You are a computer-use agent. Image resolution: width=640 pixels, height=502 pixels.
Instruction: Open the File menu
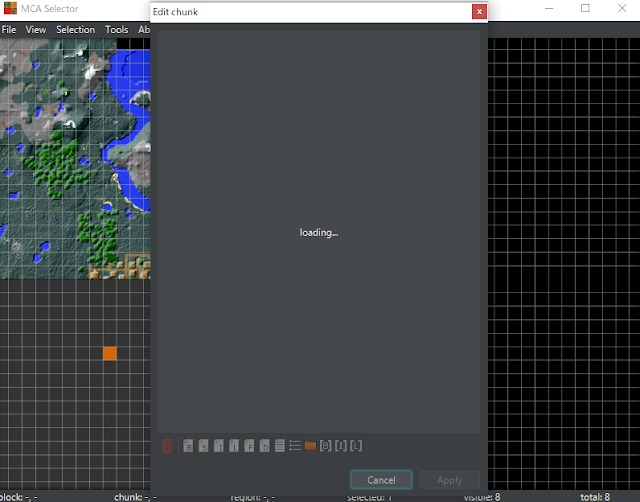pos(9,30)
